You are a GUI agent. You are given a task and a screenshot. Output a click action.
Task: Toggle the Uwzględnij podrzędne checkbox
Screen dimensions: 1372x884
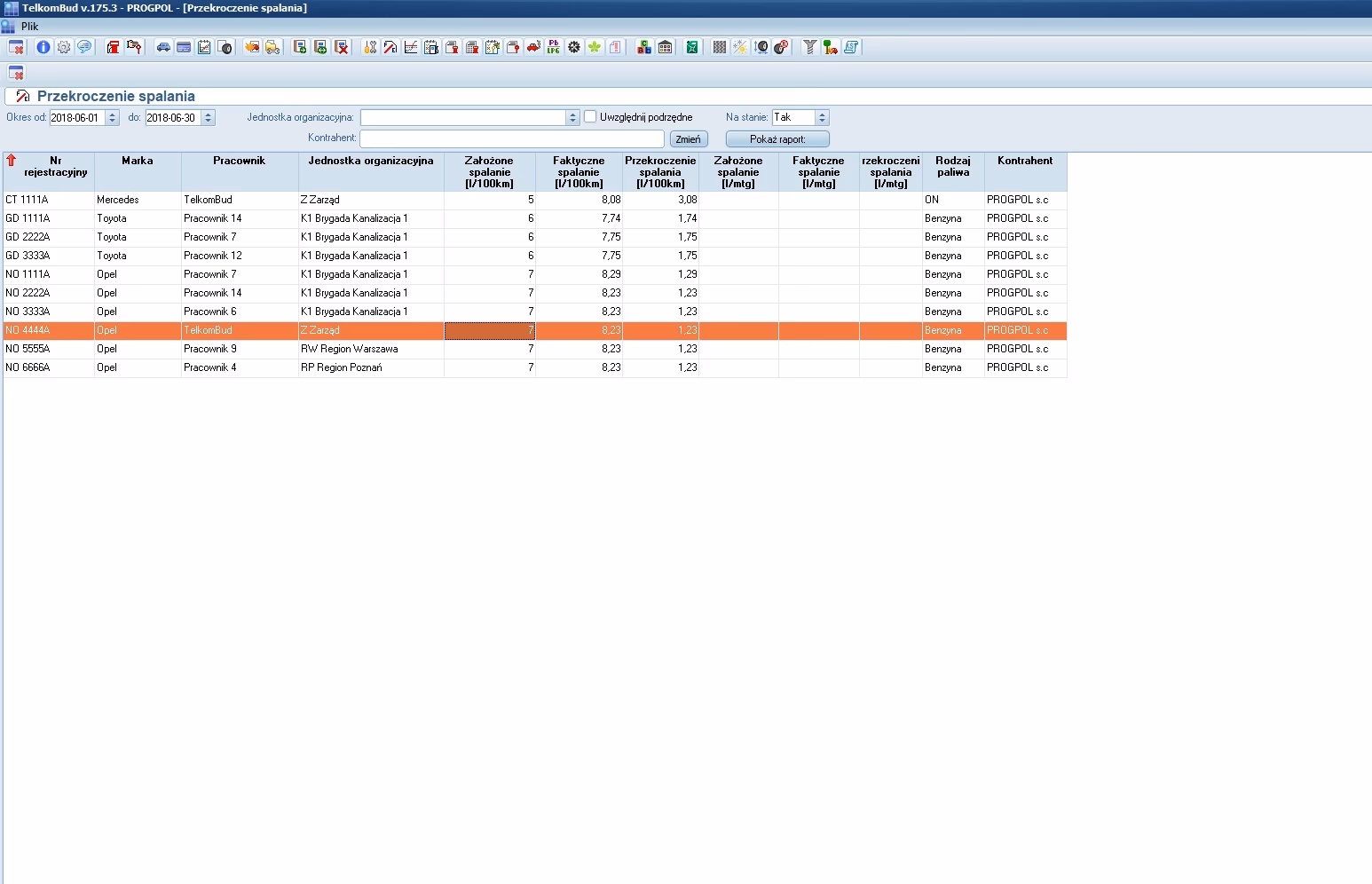coord(590,117)
